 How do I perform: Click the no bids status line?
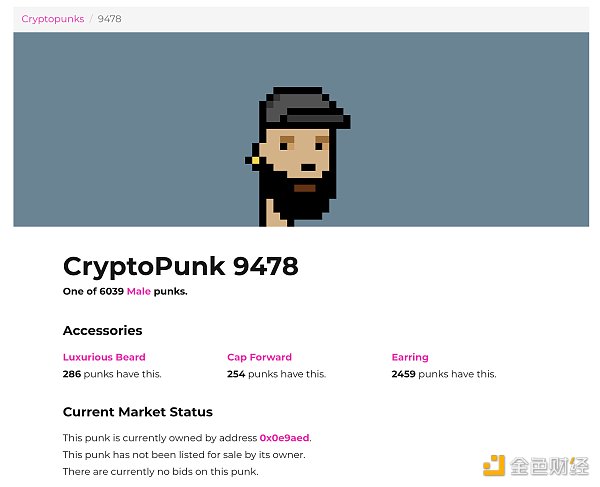pyautogui.click(x=160, y=471)
